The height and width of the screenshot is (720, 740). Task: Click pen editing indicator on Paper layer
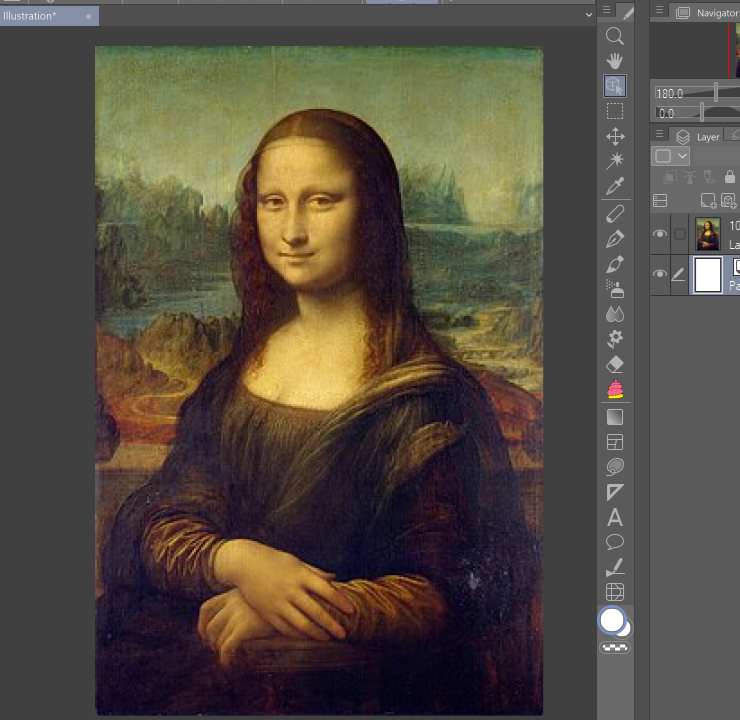point(678,274)
